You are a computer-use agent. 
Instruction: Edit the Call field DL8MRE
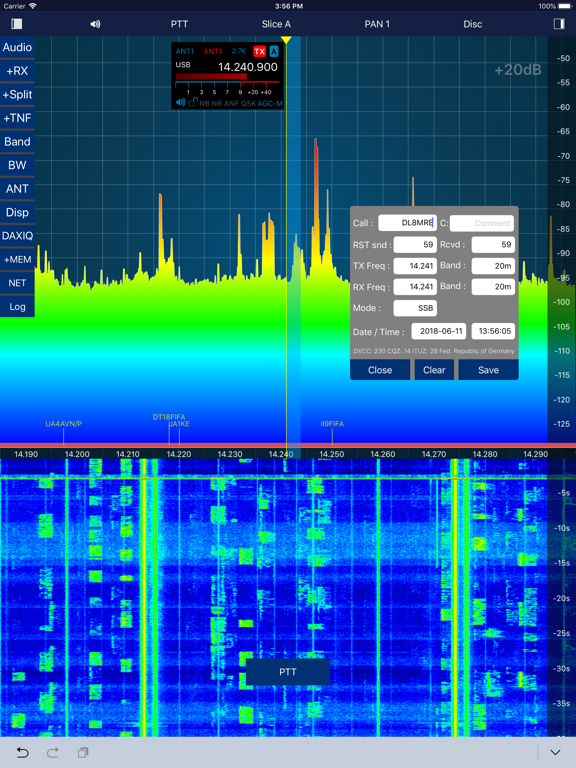(x=407, y=223)
